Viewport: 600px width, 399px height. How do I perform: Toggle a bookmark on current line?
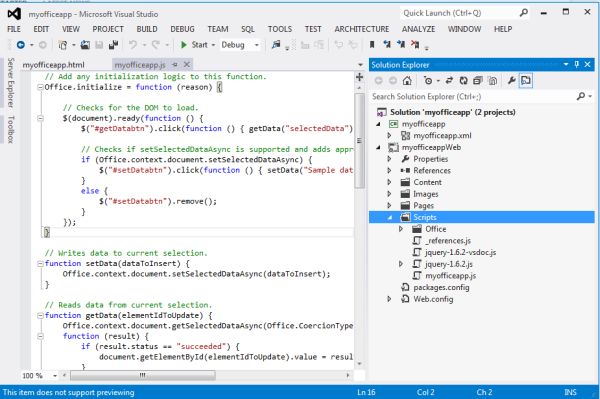click(x=372, y=45)
